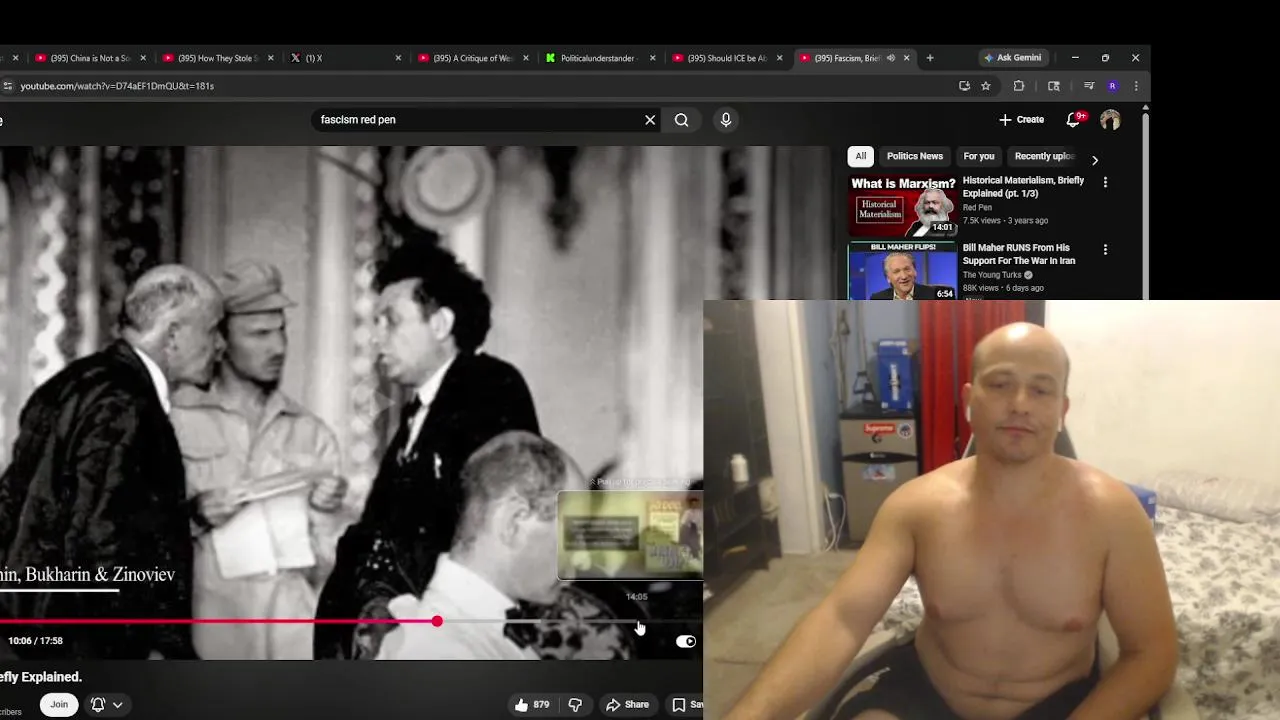Screen dimensions: 1280x720
Task: Select the 'Politics News' filter chip
Action: (915, 156)
